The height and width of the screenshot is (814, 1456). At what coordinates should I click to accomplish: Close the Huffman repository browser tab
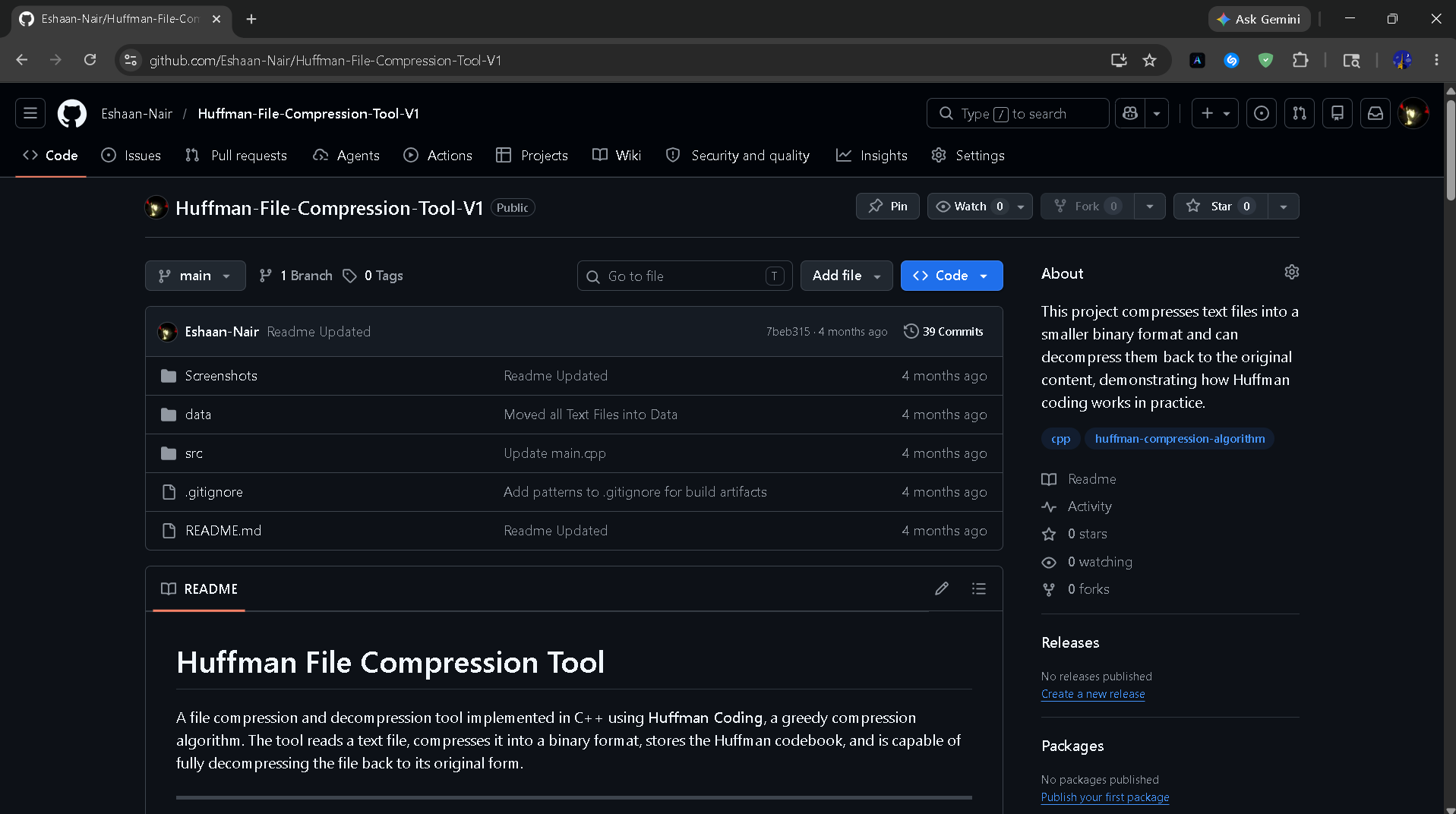[x=216, y=19]
